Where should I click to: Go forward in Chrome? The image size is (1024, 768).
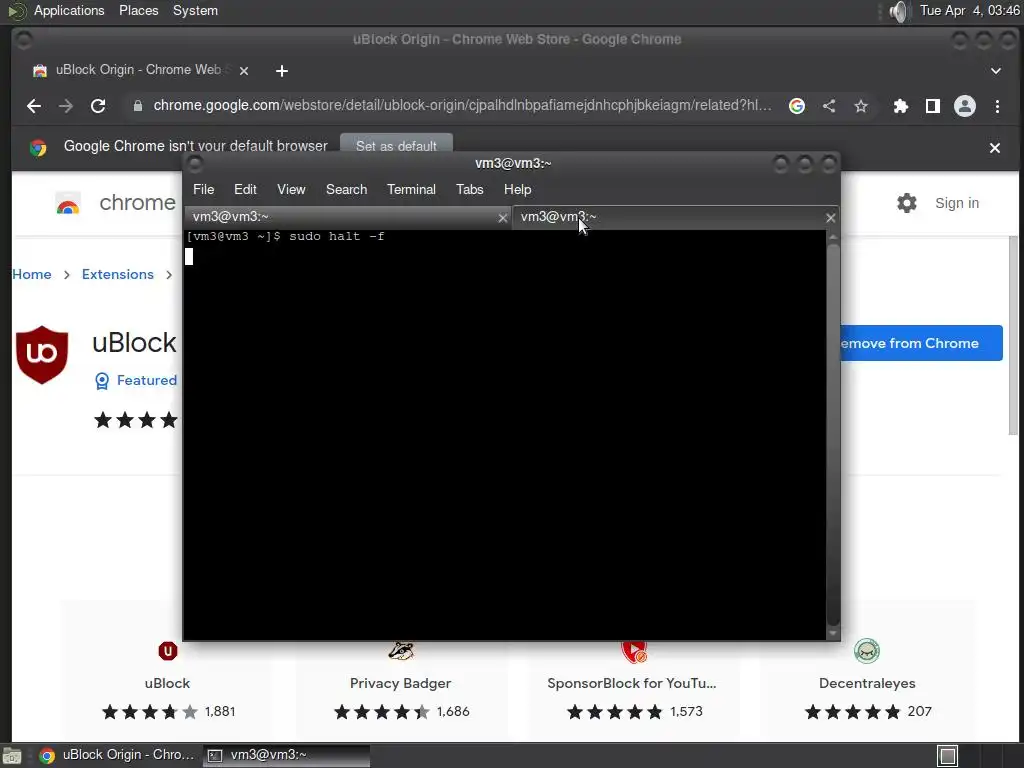(x=65, y=106)
